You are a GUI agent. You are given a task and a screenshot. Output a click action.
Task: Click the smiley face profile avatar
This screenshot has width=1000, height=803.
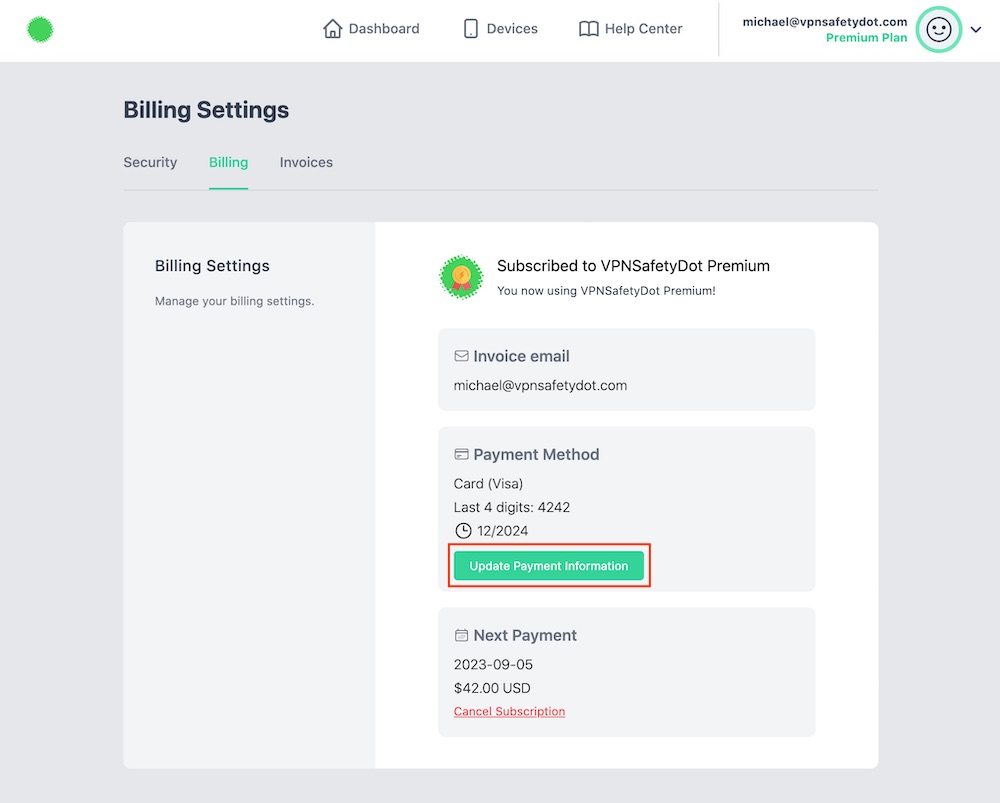939,29
